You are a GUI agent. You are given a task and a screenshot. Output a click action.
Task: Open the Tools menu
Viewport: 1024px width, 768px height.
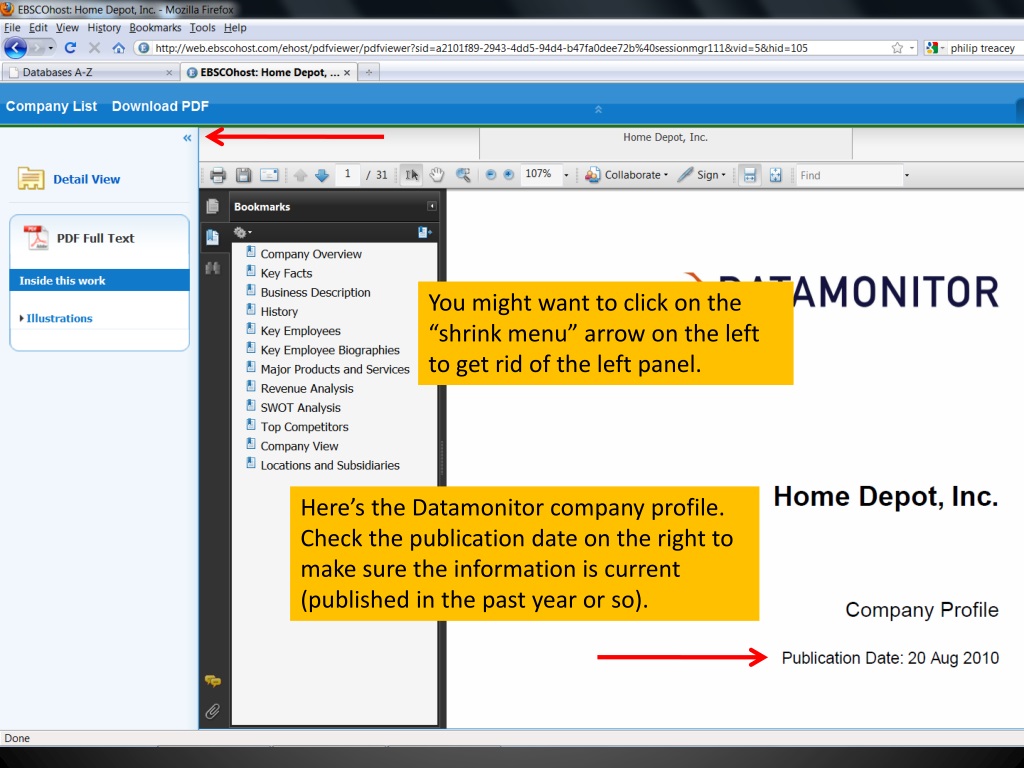tap(202, 27)
